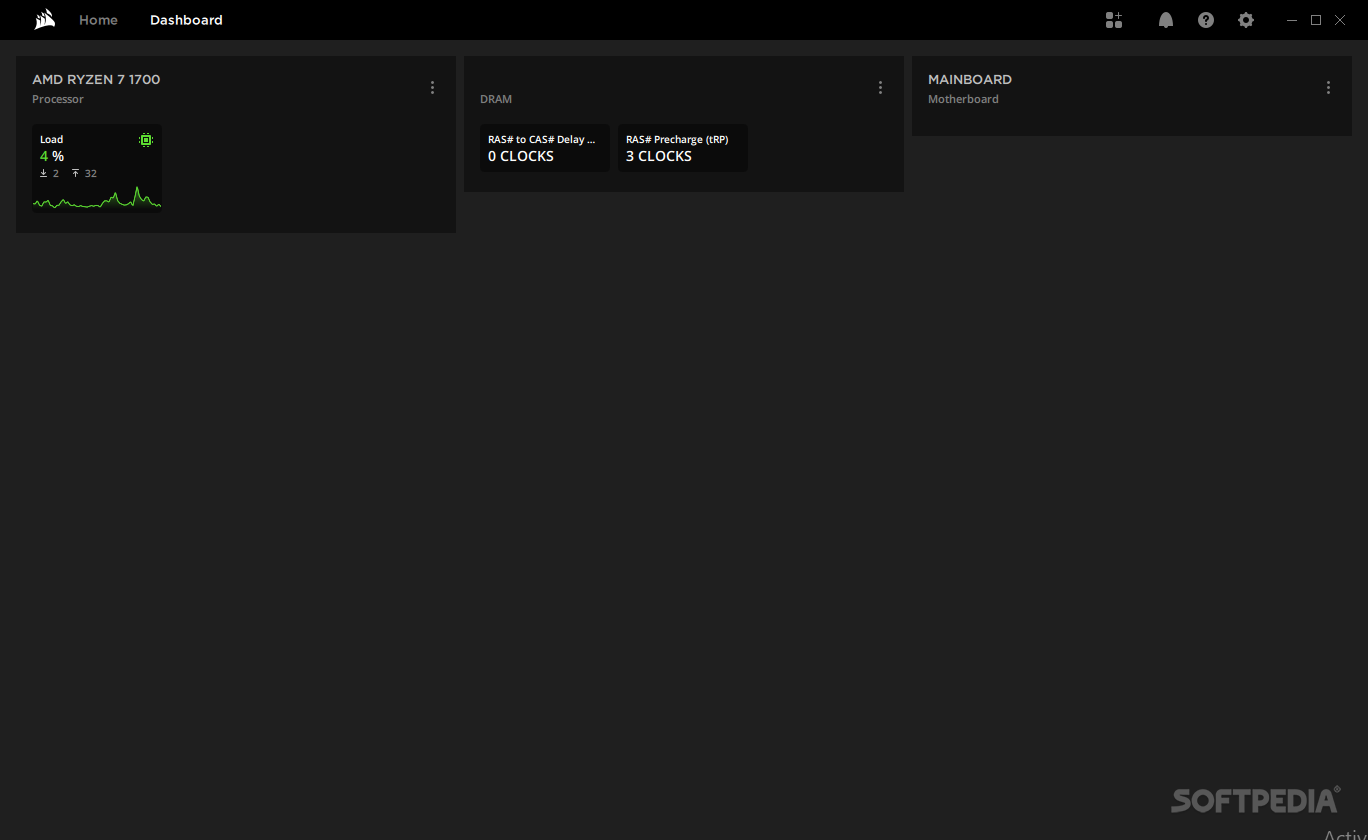
Task: Open AMD Ryzen 7 1700 options menu
Action: (x=432, y=88)
